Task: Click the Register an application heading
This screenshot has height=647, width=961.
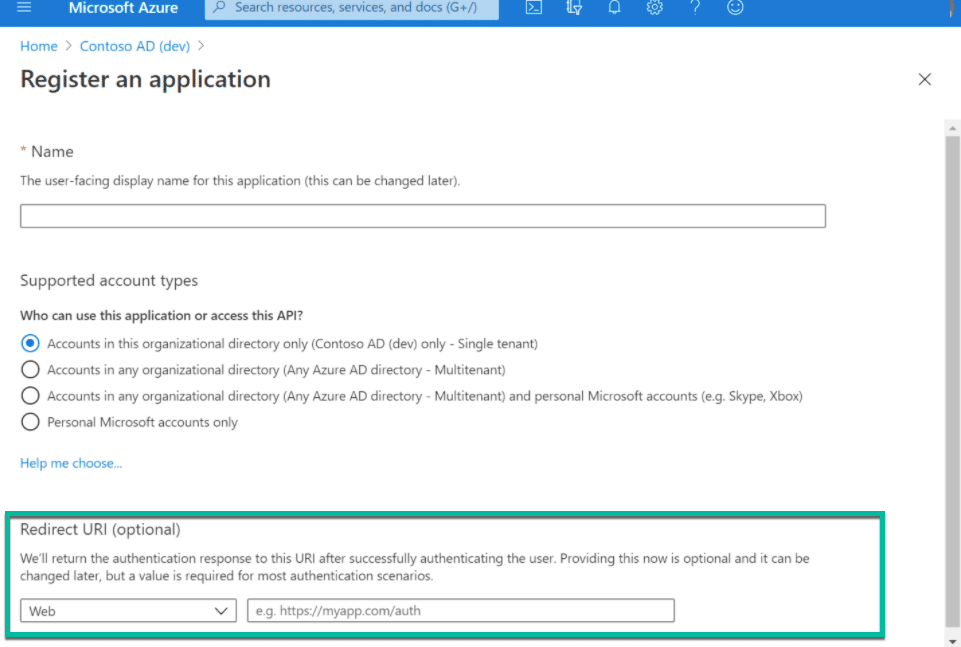Action: (x=145, y=80)
